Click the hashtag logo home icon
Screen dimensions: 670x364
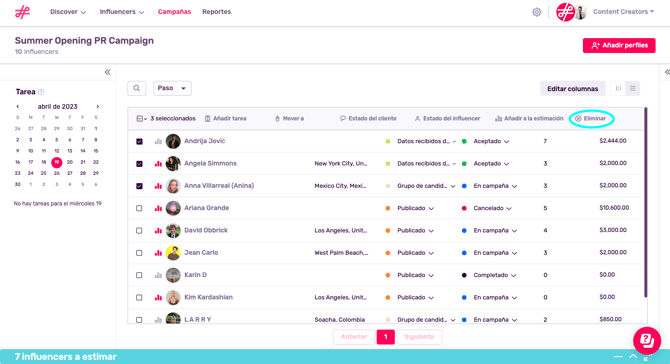(22, 12)
